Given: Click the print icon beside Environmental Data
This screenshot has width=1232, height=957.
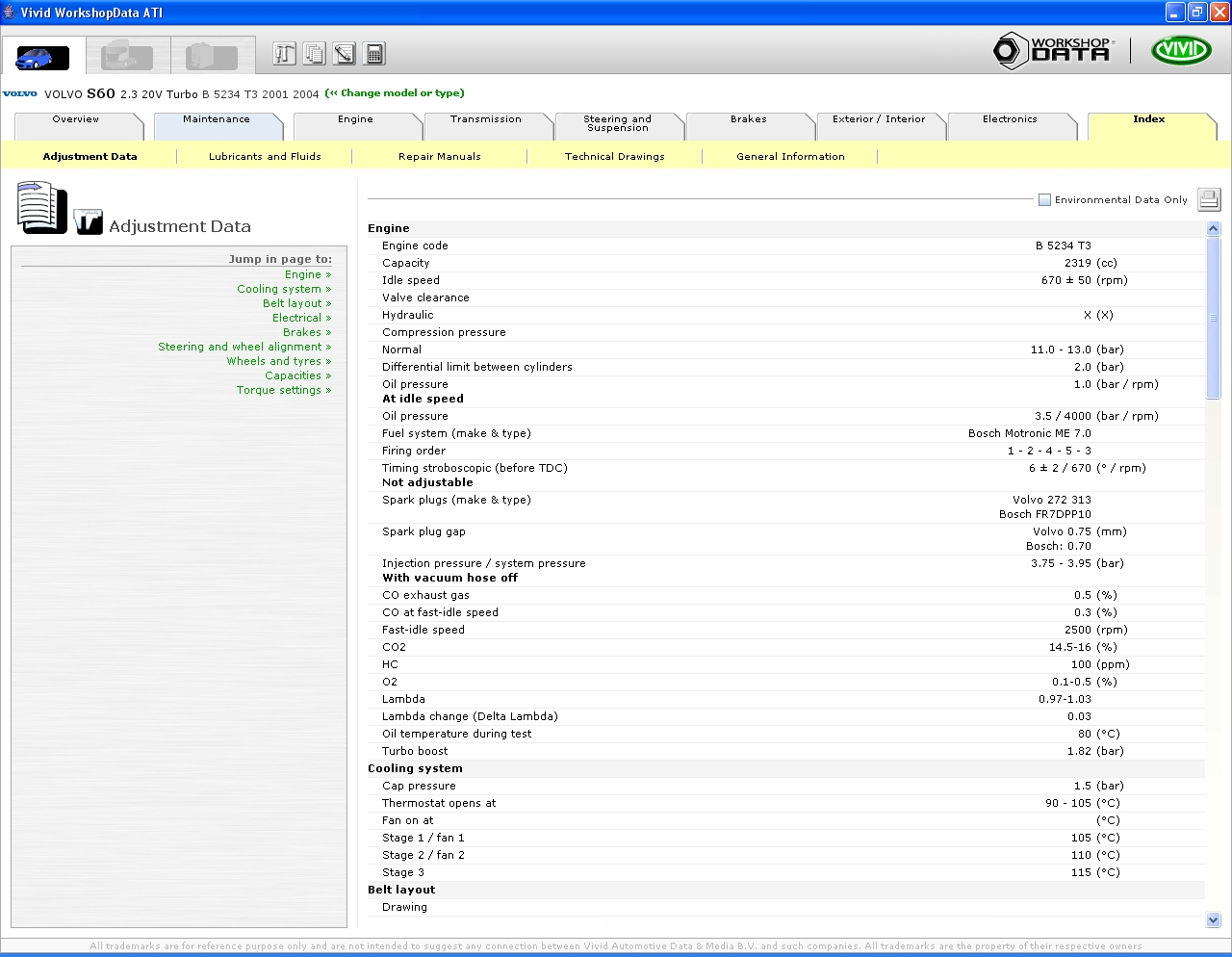Looking at the screenshot, I should click(1209, 199).
